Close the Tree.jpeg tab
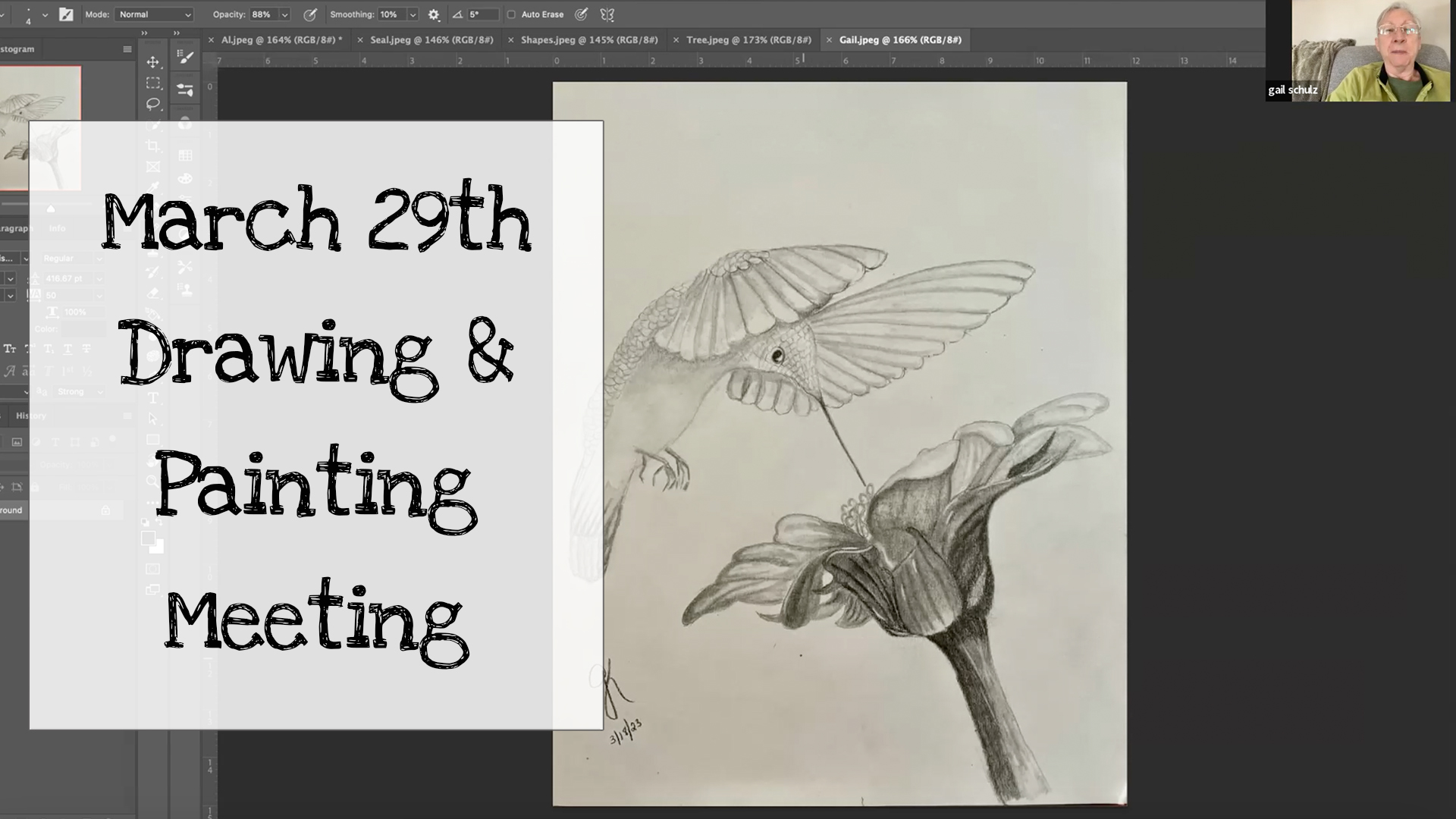 coord(676,40)
